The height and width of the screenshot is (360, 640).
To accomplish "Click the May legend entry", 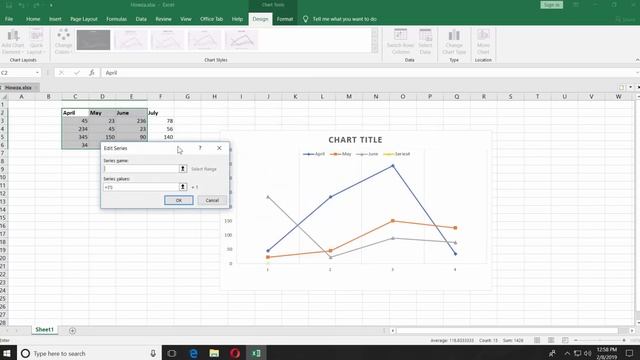I will 341,154.
